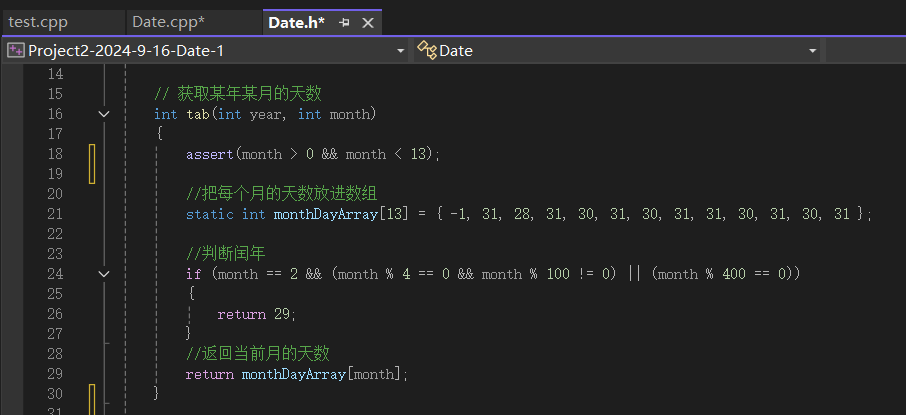Image resolution: width=906 pixels, height=415 pixels.
Task: Click the return 29 statement
Action: pyautogui.click(x=257, y=314)
